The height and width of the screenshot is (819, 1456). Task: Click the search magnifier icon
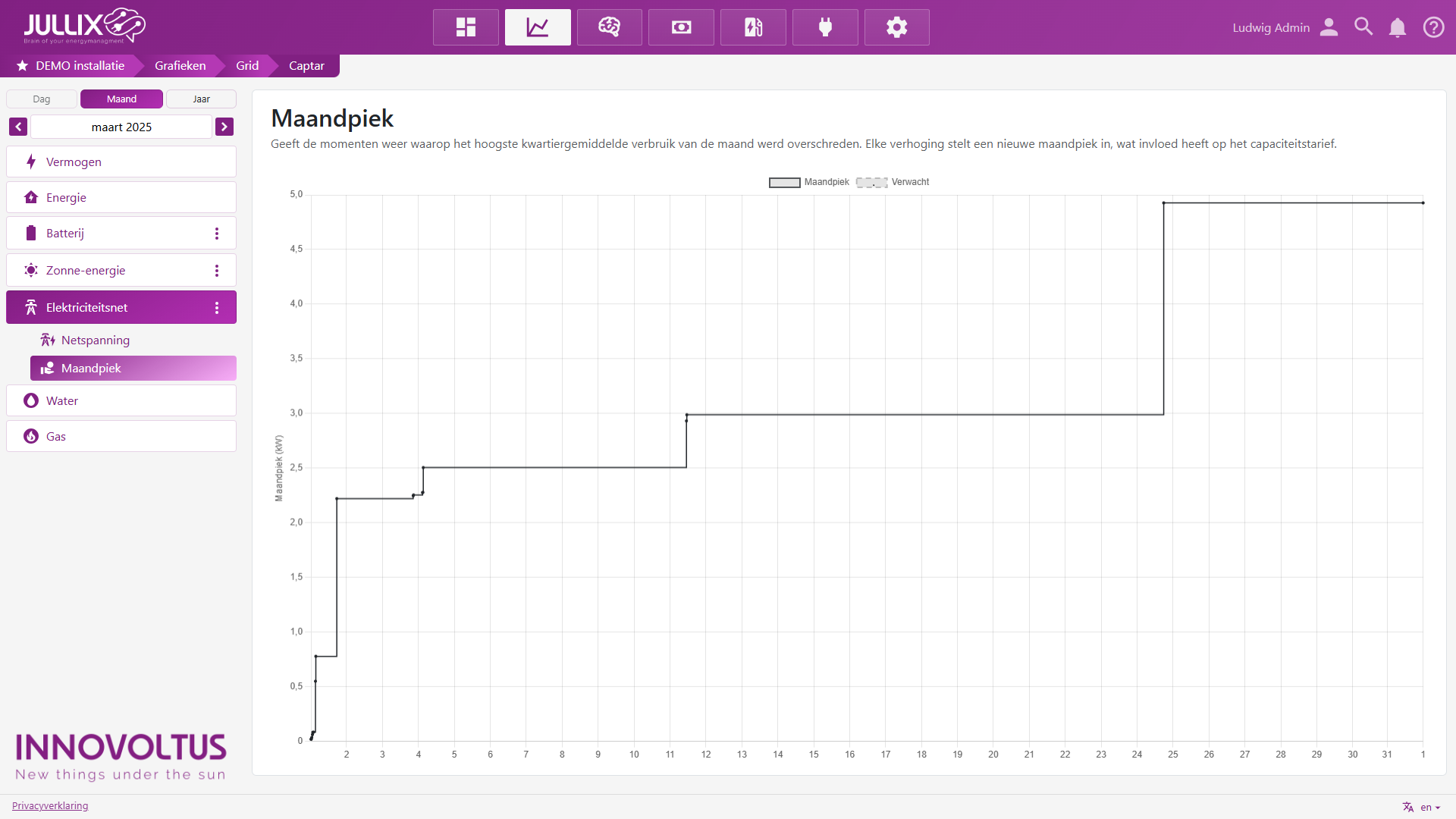[1363, 27]
